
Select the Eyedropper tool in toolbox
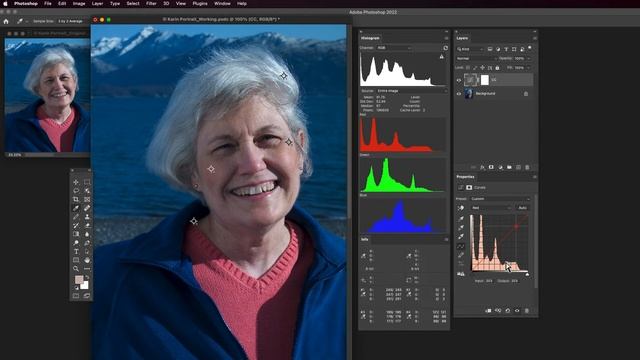point(76,208)
